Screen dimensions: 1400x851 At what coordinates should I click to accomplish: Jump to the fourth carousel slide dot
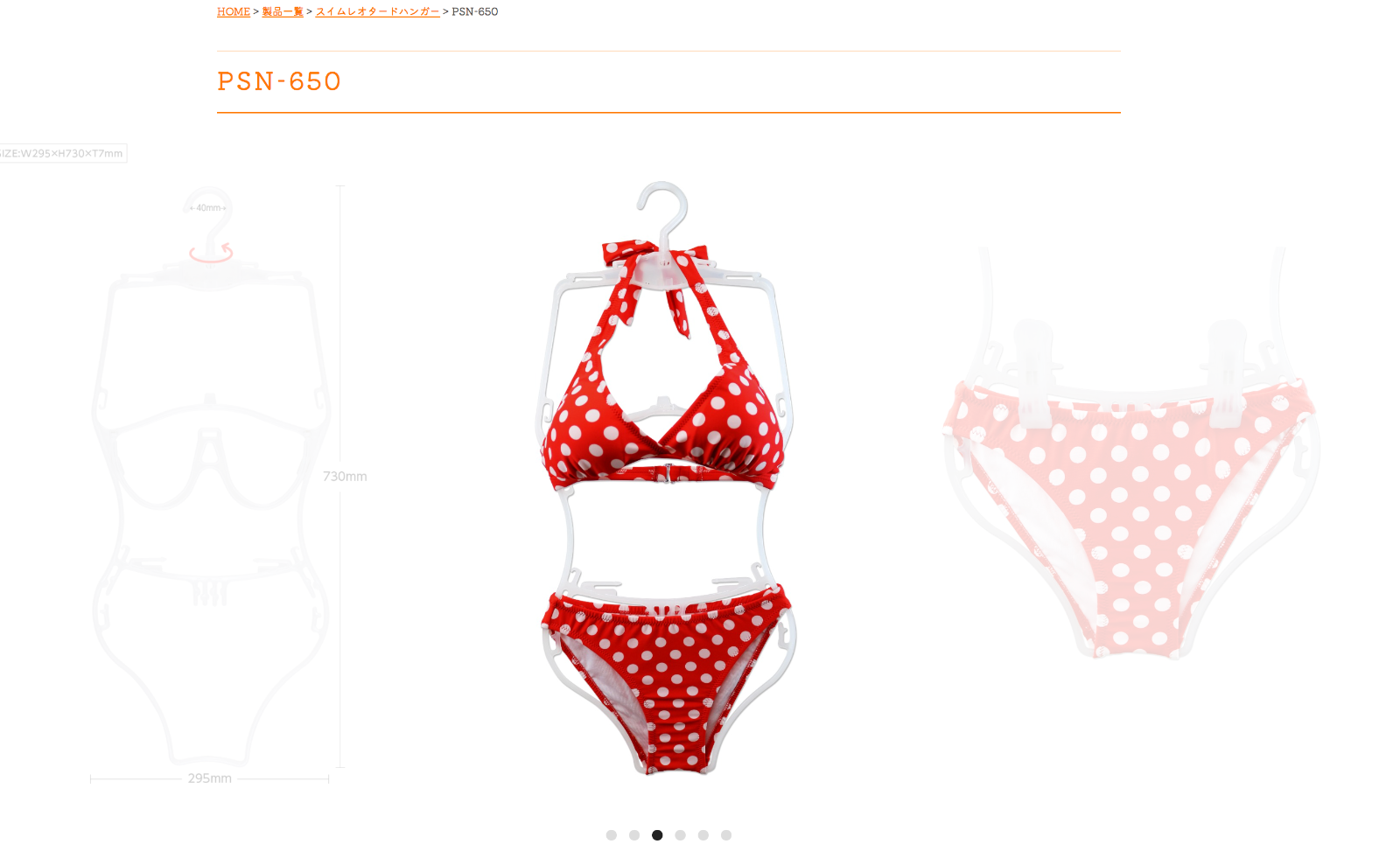(680, 835)
